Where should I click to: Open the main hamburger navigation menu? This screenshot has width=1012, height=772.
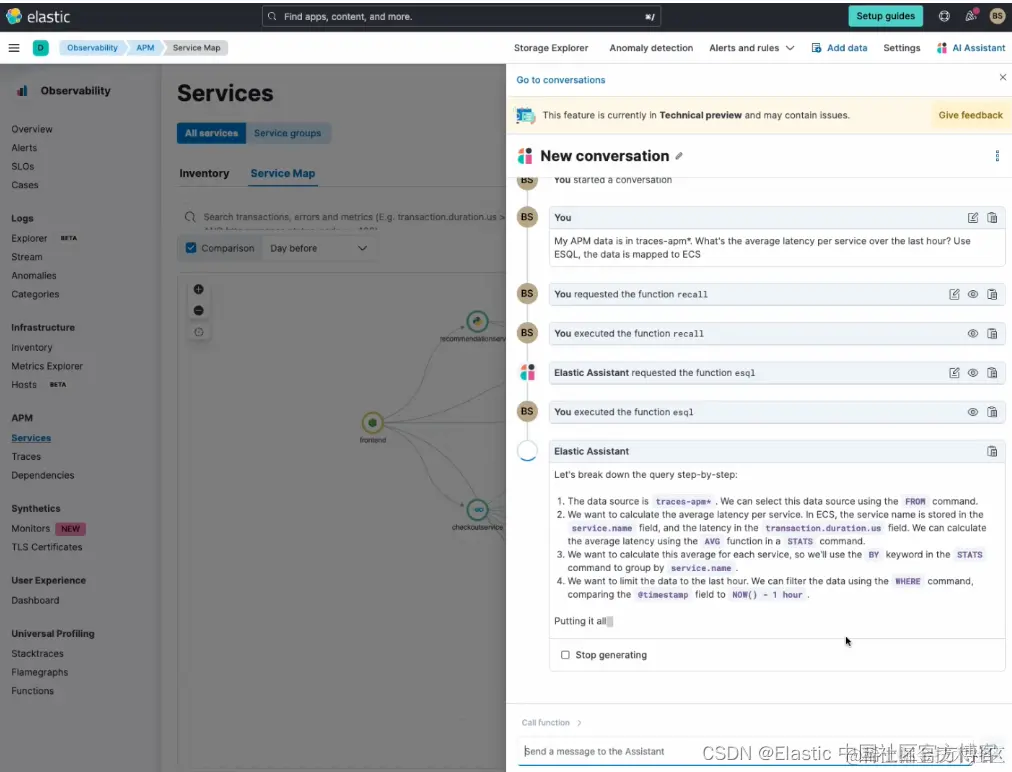point(14,48)
